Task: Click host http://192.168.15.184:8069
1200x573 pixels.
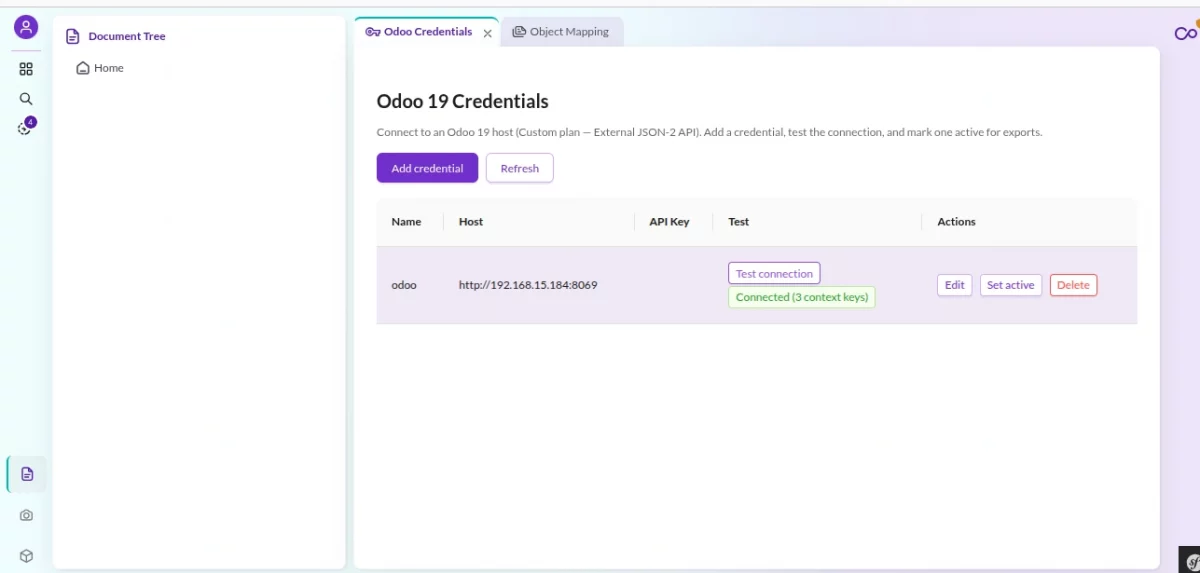Action: [x=528, y=285]
